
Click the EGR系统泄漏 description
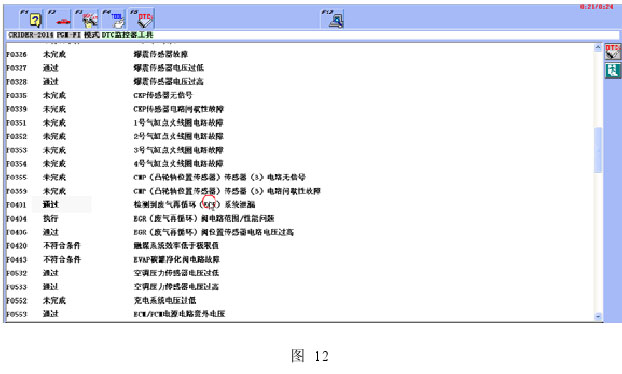pos(194,205)
